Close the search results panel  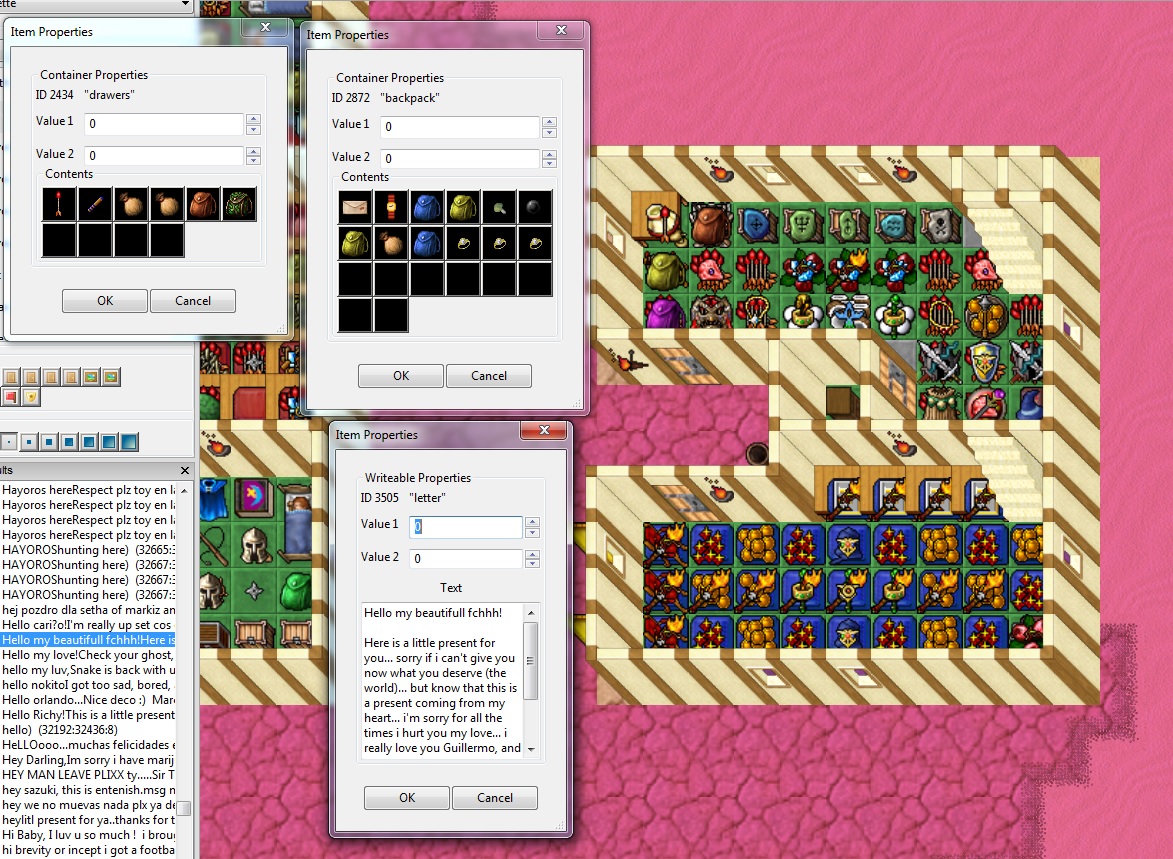185,470
